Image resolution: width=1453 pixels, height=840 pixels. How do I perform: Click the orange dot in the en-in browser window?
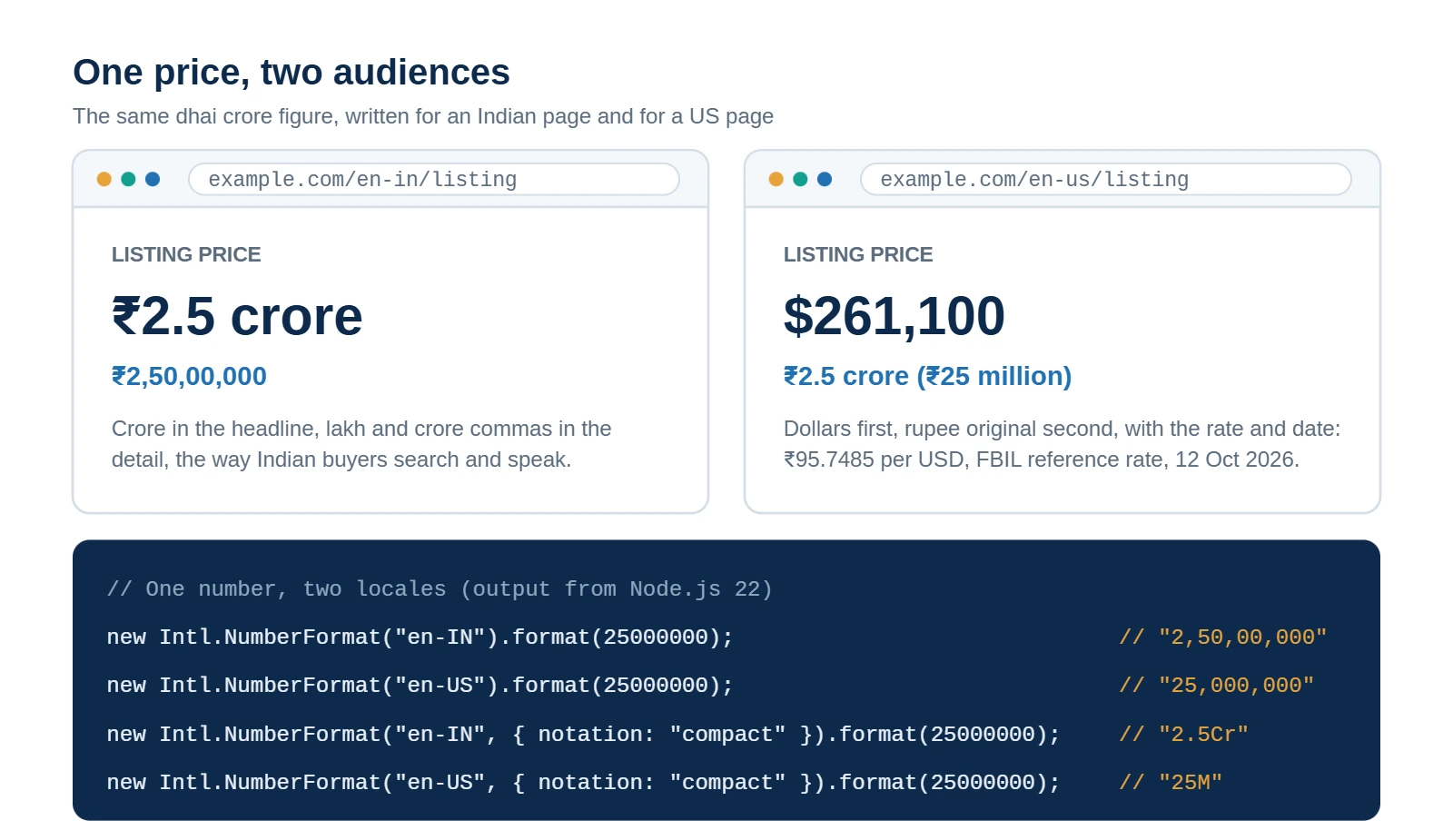[x=104, y=179]
